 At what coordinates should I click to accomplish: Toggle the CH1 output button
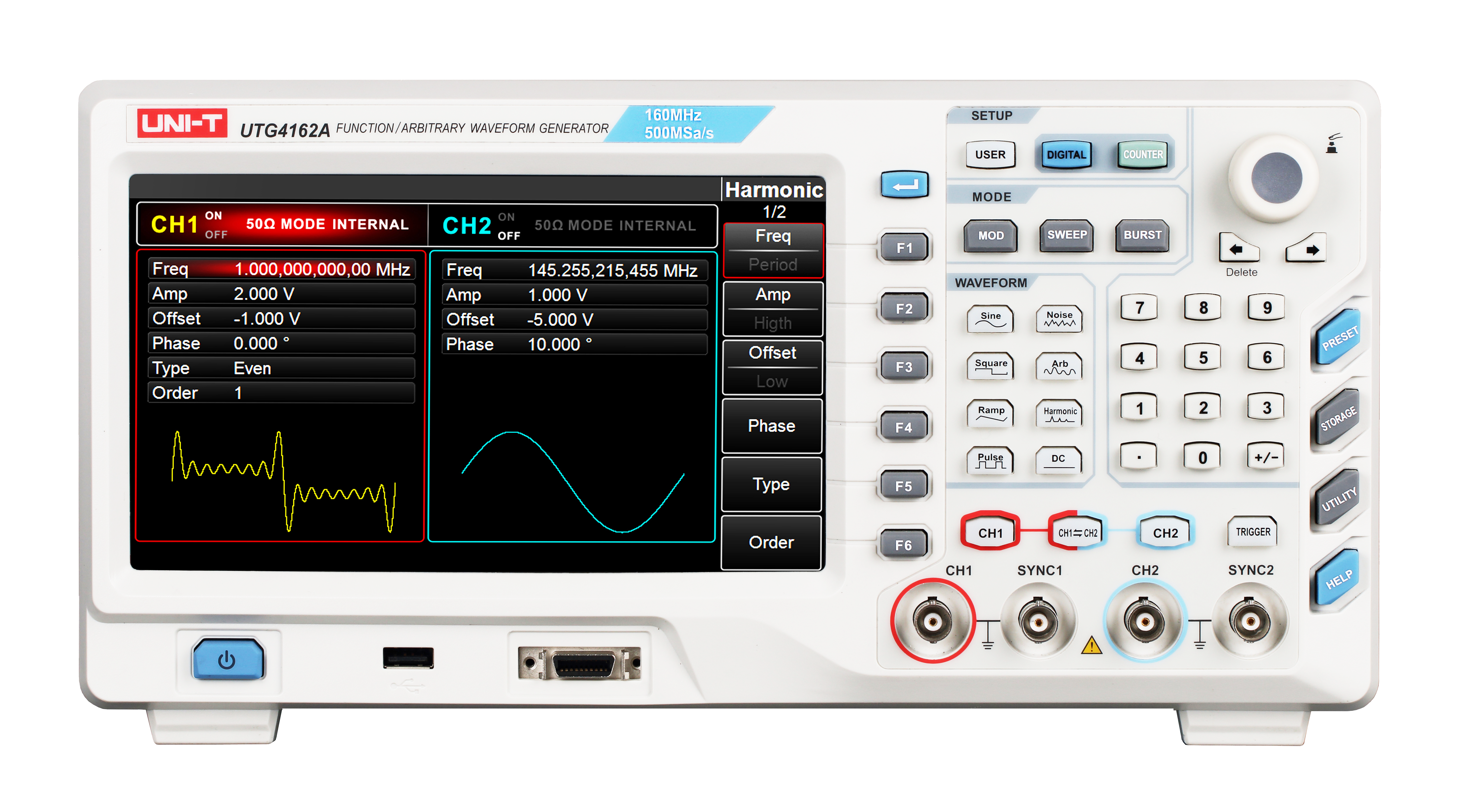pos(990,532)
